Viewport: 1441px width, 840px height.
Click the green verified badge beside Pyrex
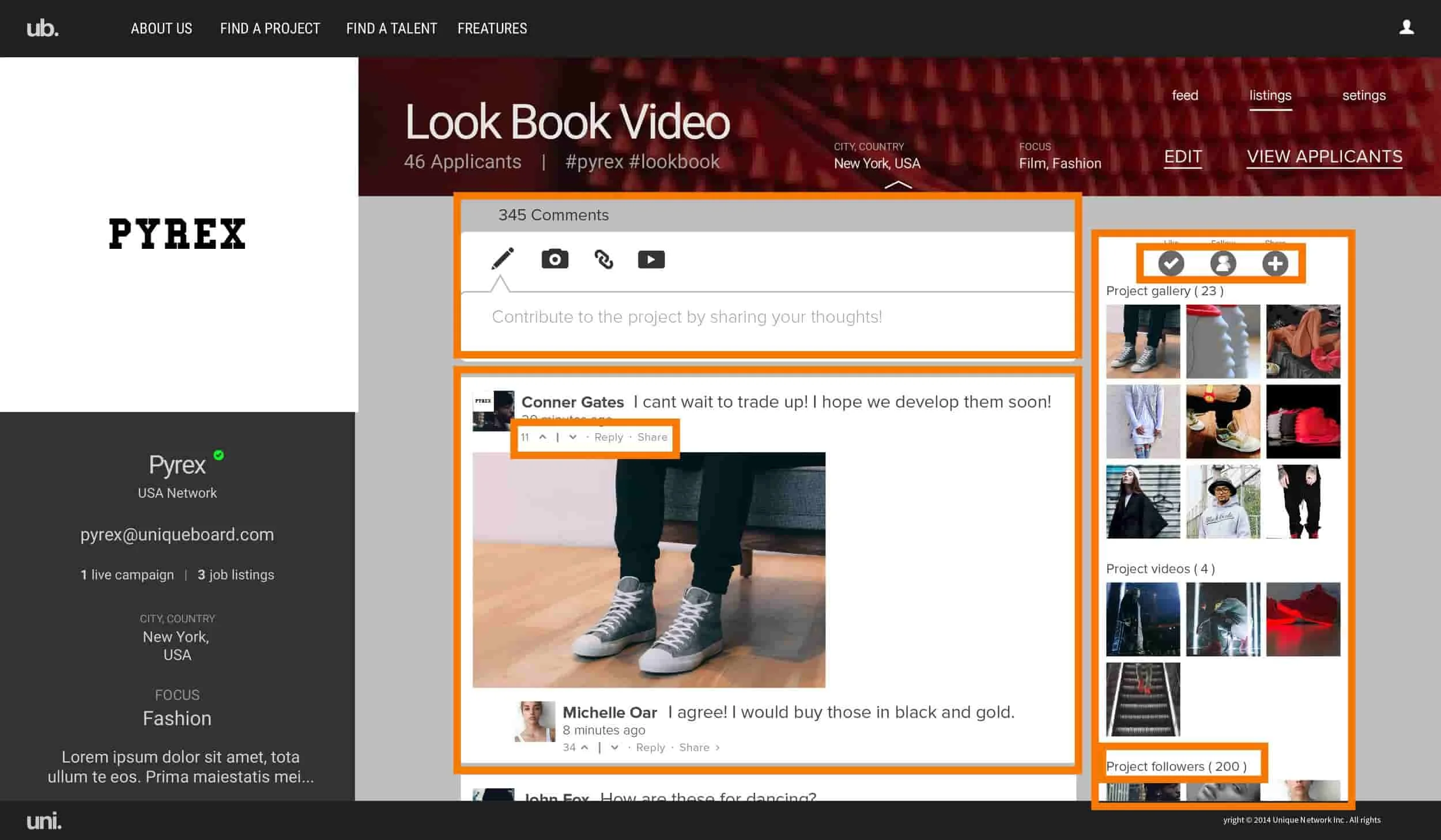[218, 455]
